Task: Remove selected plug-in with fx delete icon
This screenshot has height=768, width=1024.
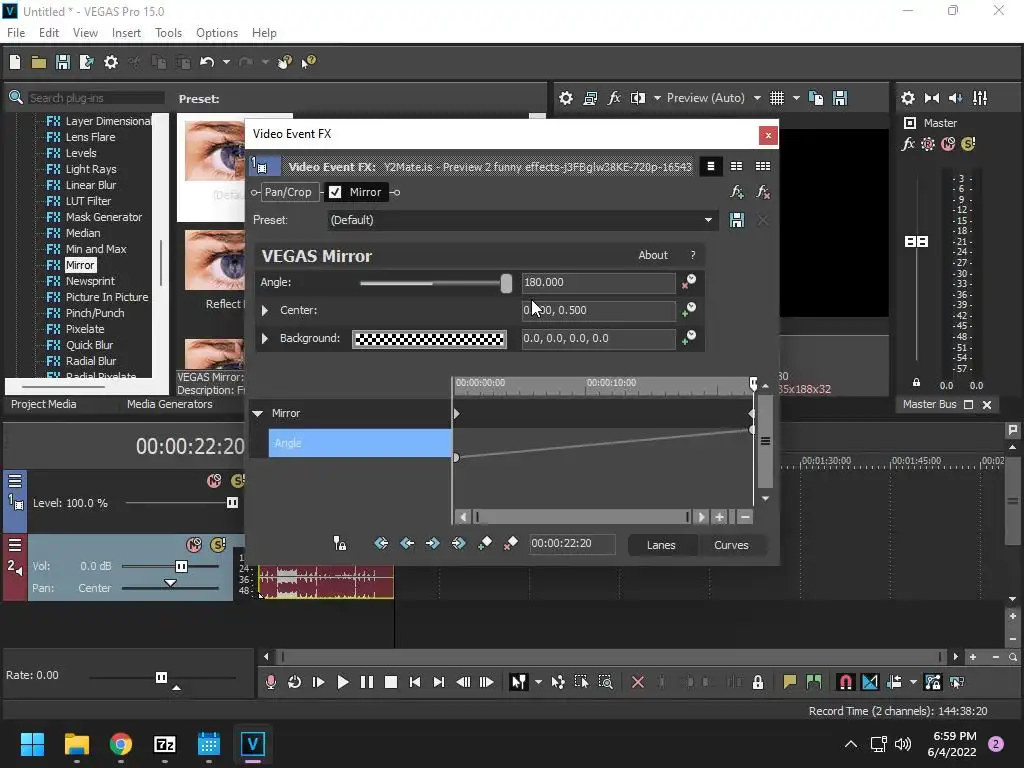Action: point(762,192)
